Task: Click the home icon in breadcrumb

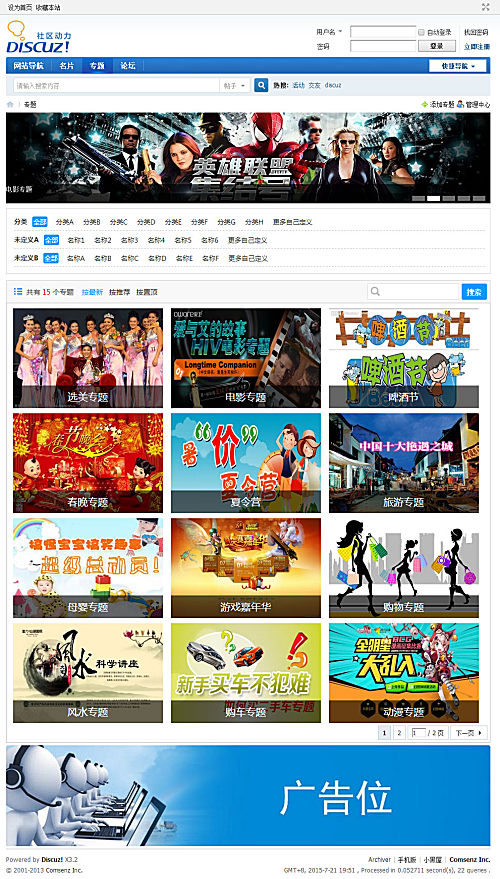Action: (10, 104)
